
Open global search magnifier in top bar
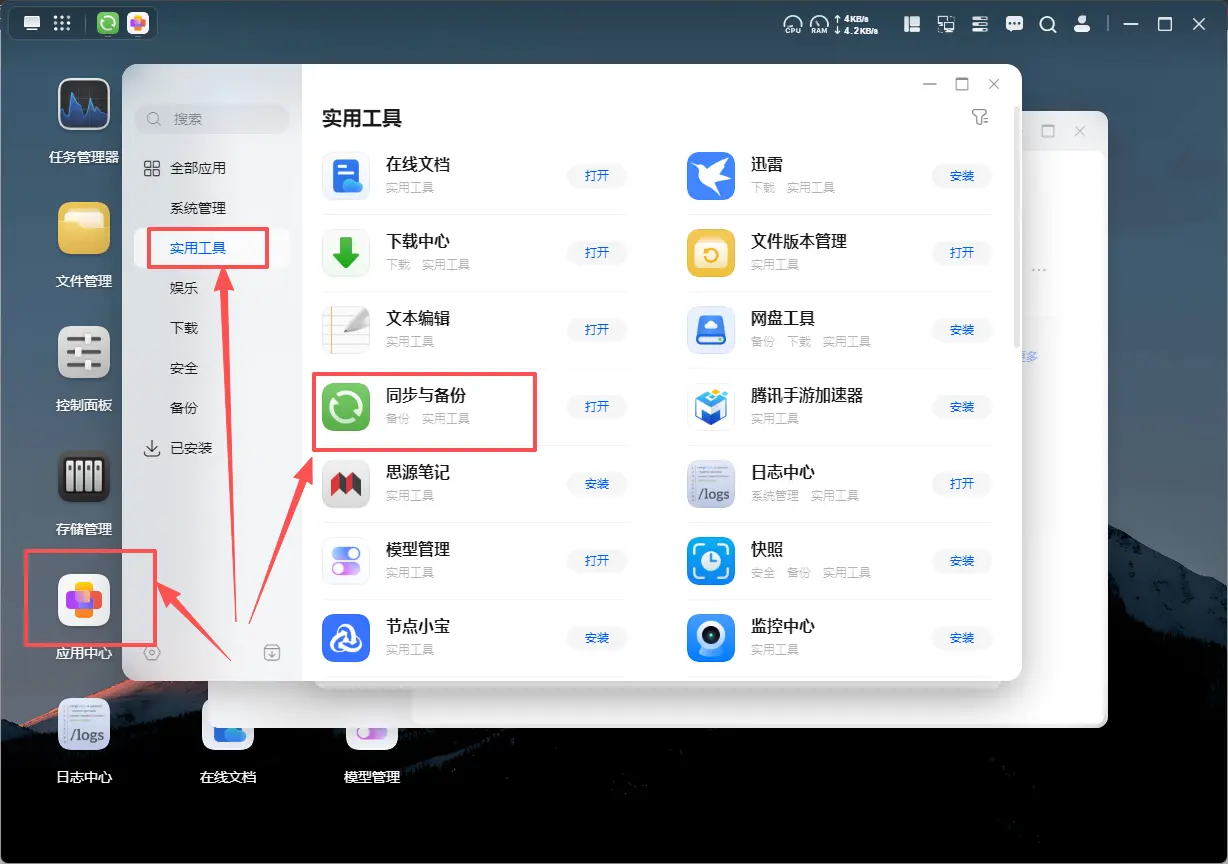coord(1048,24)
